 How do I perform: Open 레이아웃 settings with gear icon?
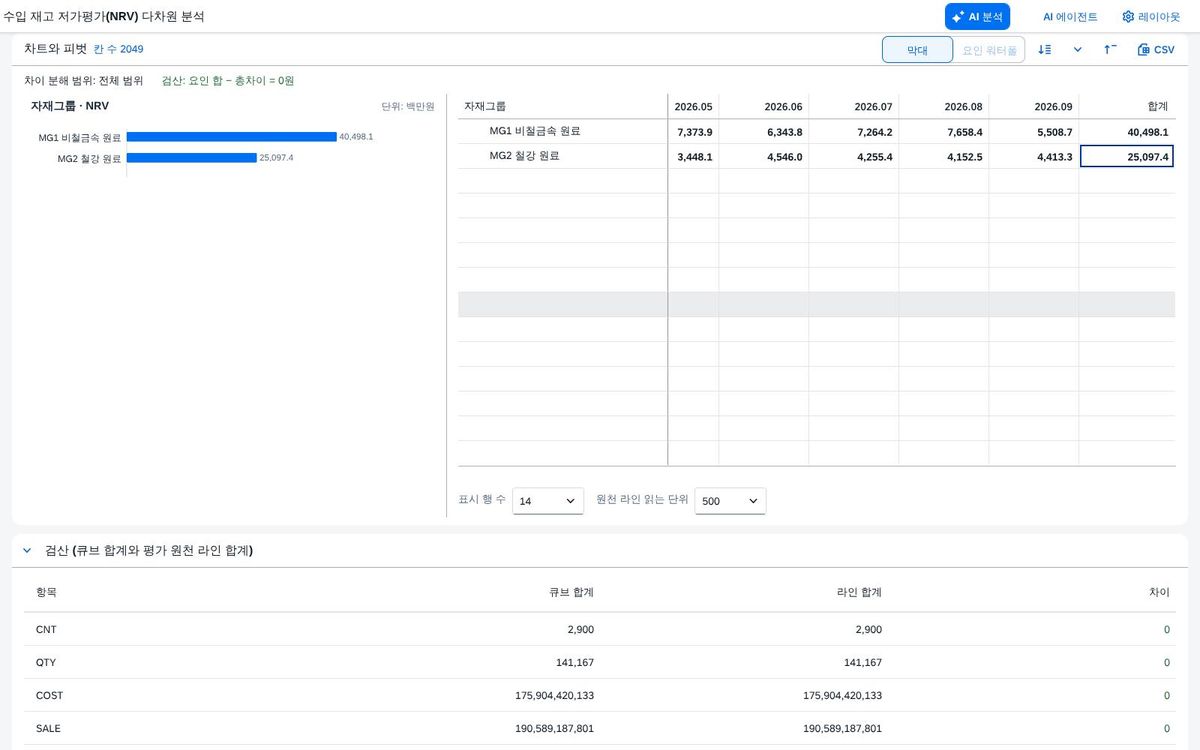pos(1151,17)
